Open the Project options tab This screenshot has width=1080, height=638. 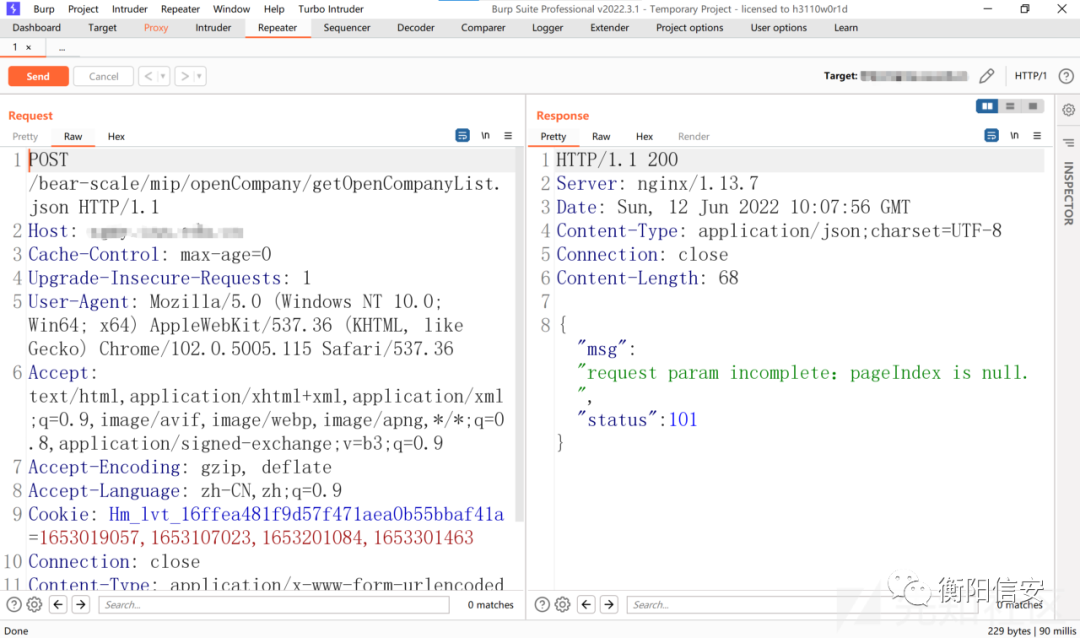point(689,28)
